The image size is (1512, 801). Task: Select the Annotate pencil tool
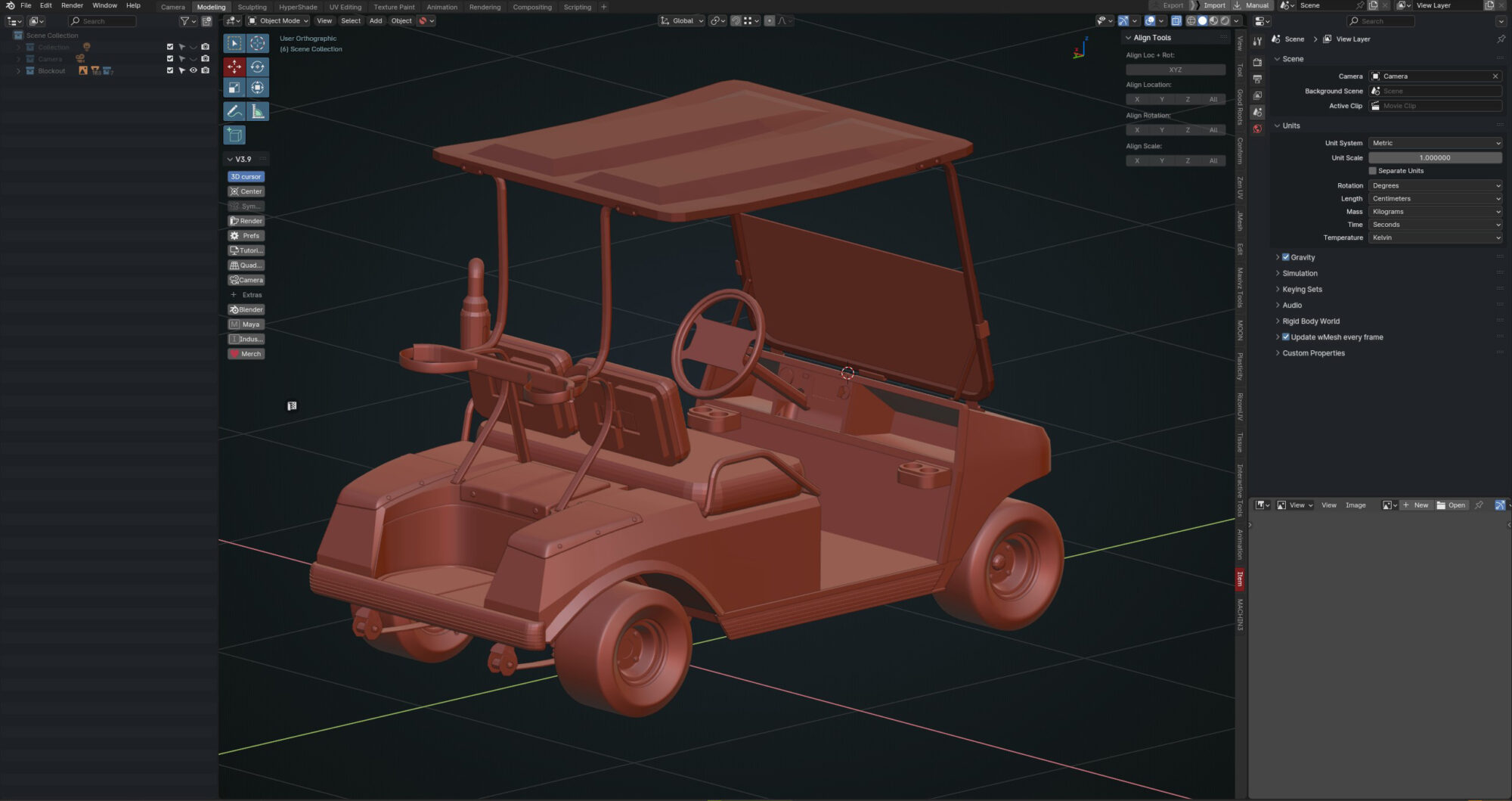pyautogui.click(x=234, y=112)
